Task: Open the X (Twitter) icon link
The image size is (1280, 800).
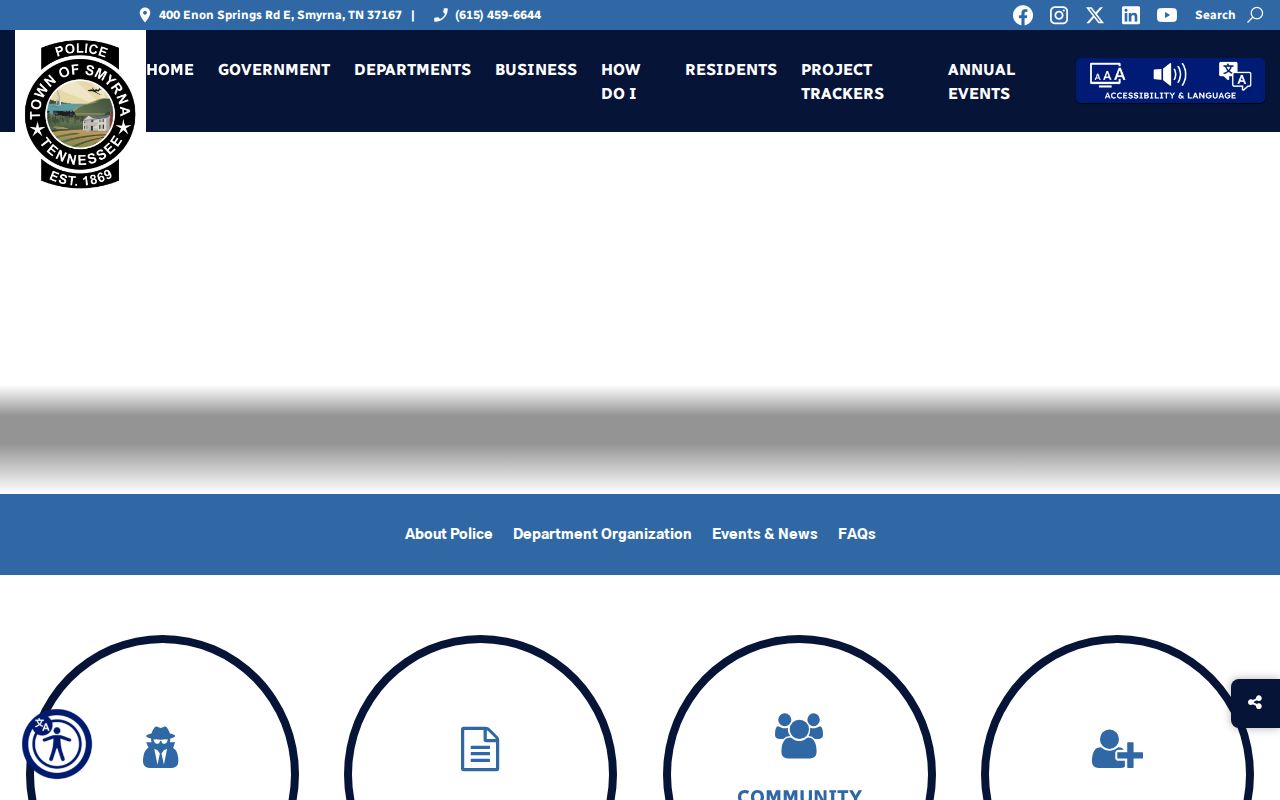Action: 1095,15
